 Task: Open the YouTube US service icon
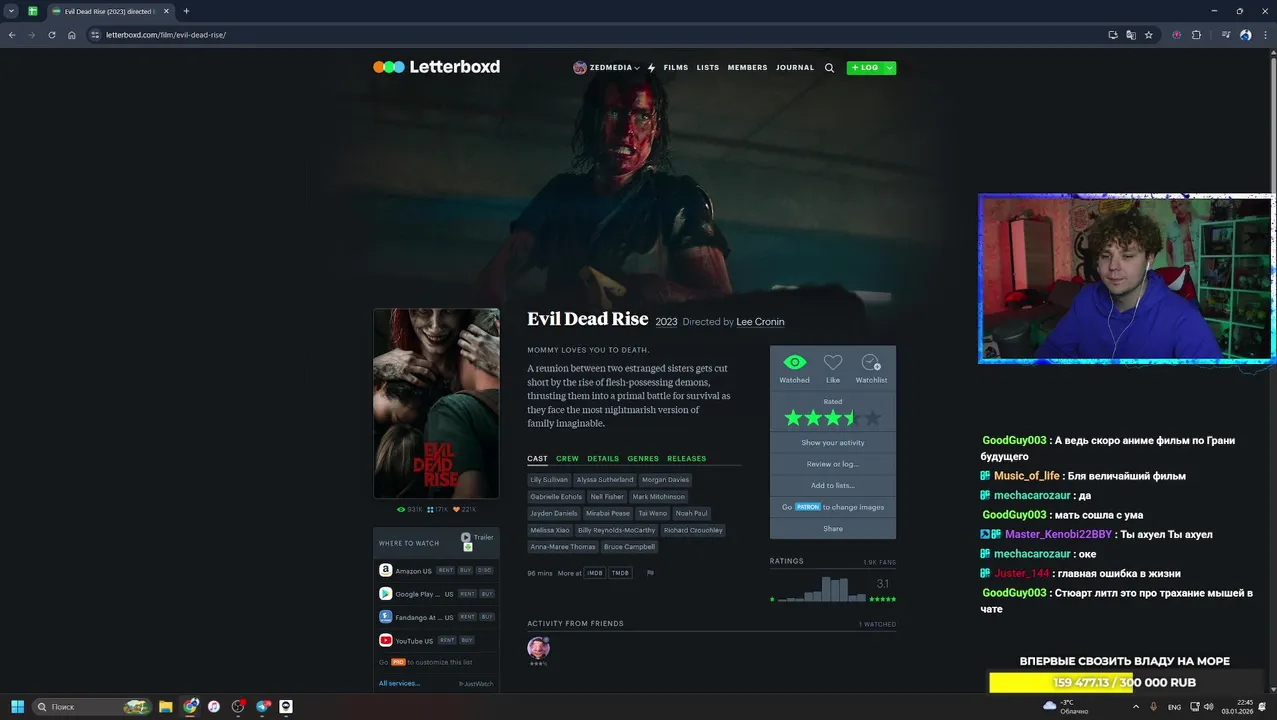click(x=385, y=640)
